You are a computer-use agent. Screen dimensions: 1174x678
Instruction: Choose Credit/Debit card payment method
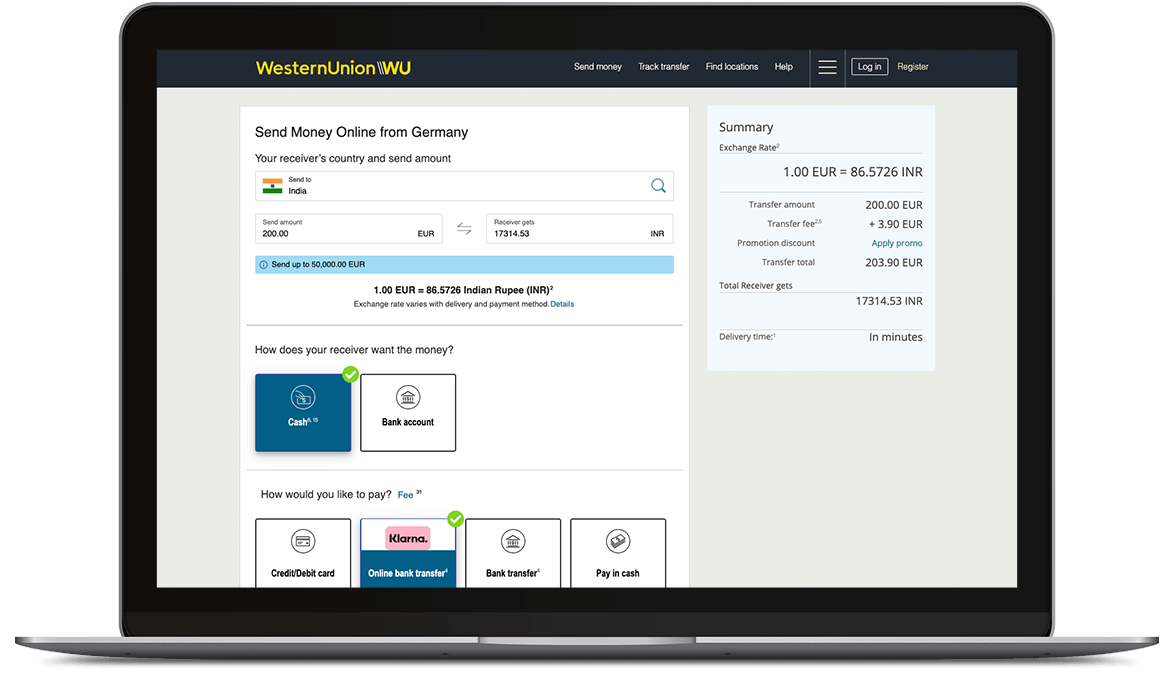point(303,552)
